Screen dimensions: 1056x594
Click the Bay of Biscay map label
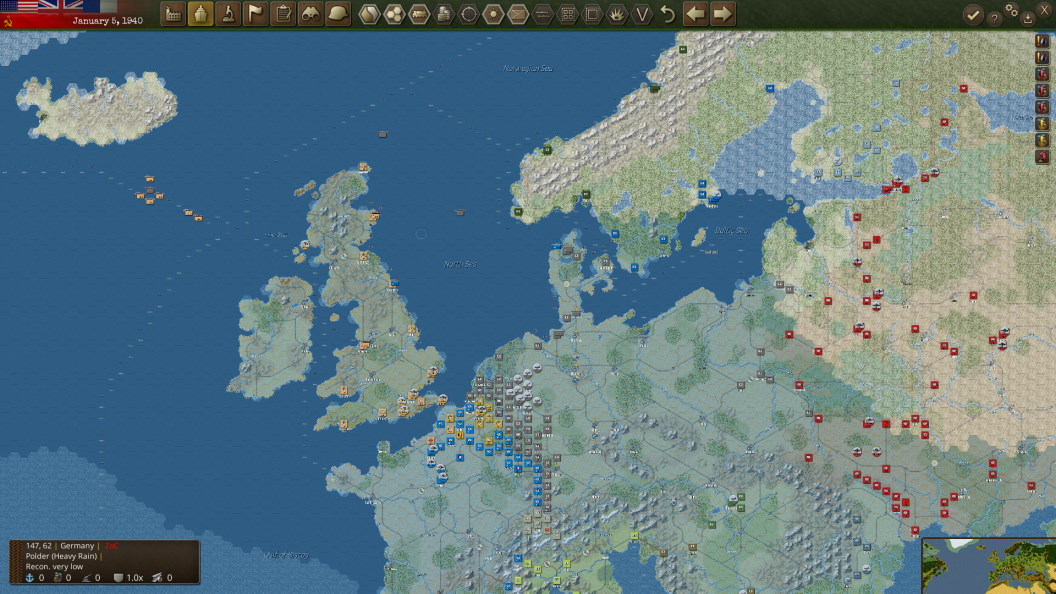(x=286, y=555)
